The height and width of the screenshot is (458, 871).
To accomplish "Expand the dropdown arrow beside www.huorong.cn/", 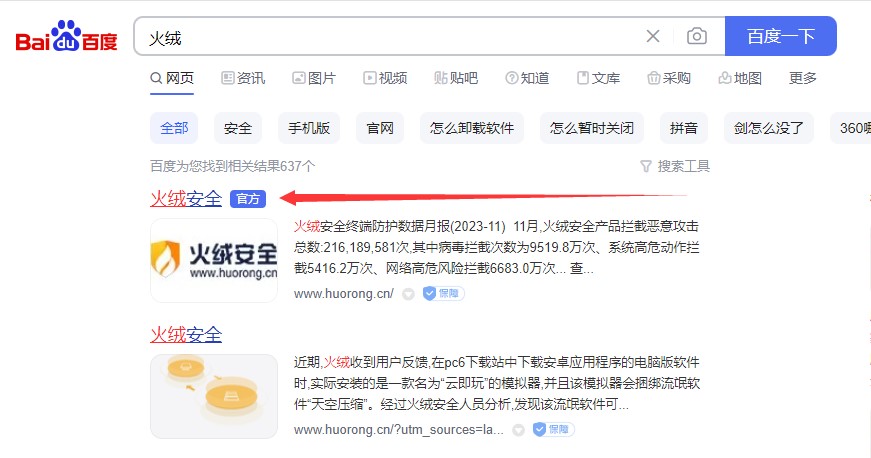I will [408, 294].
